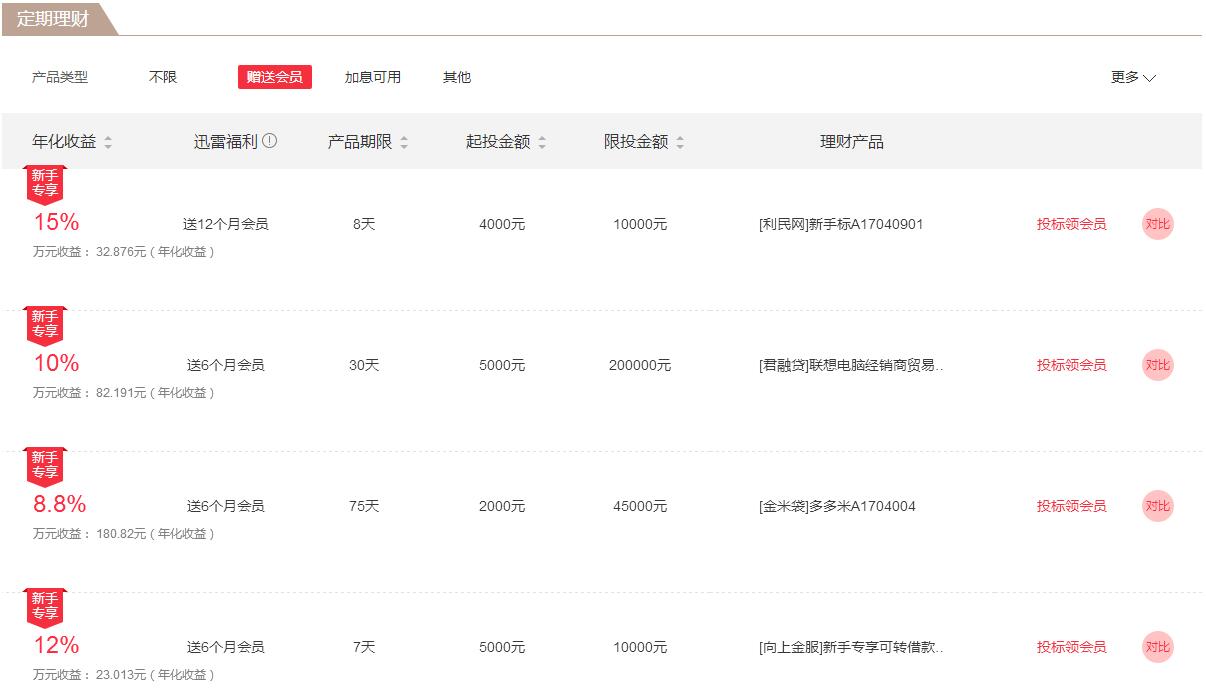The image size is (1206, 688).
Task: Click the 7天 term cell
Action: (364, 647)
